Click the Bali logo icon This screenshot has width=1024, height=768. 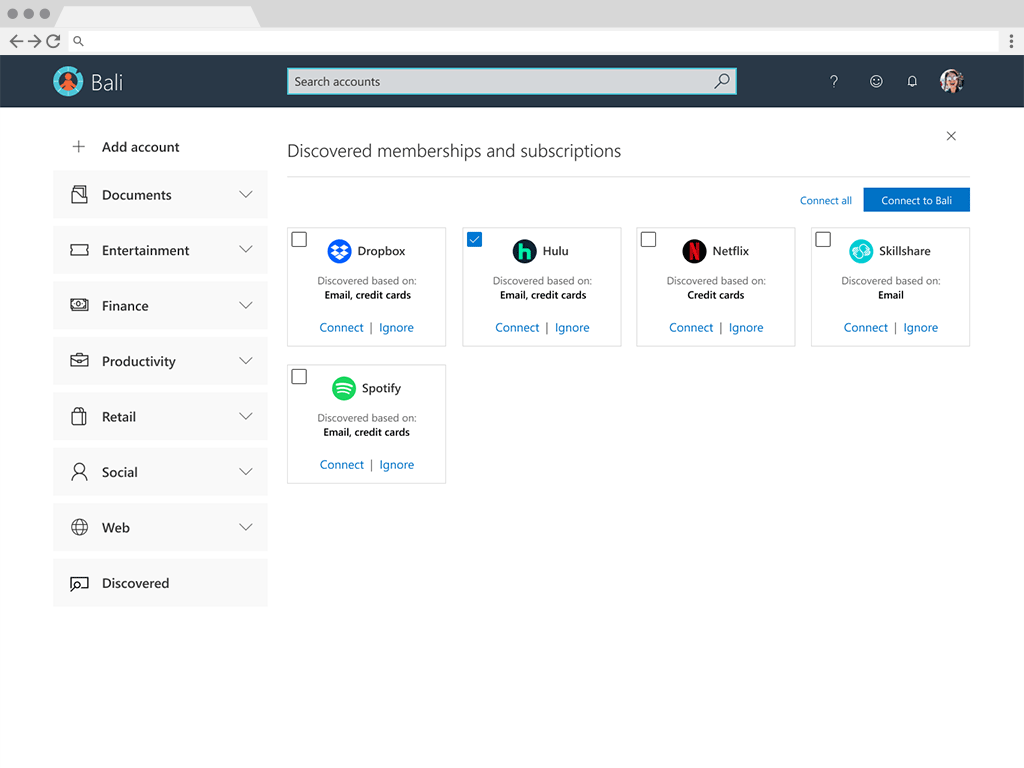click(68, 82)
